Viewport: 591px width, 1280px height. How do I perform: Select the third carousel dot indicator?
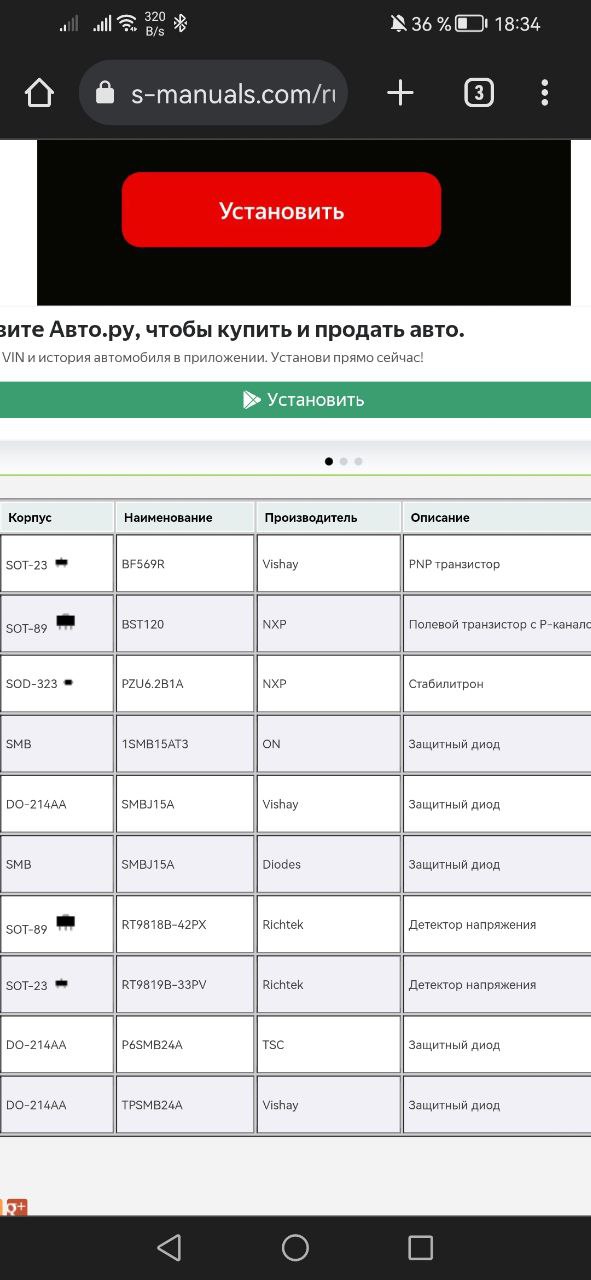pyautogui.click(x=358, y=461)
